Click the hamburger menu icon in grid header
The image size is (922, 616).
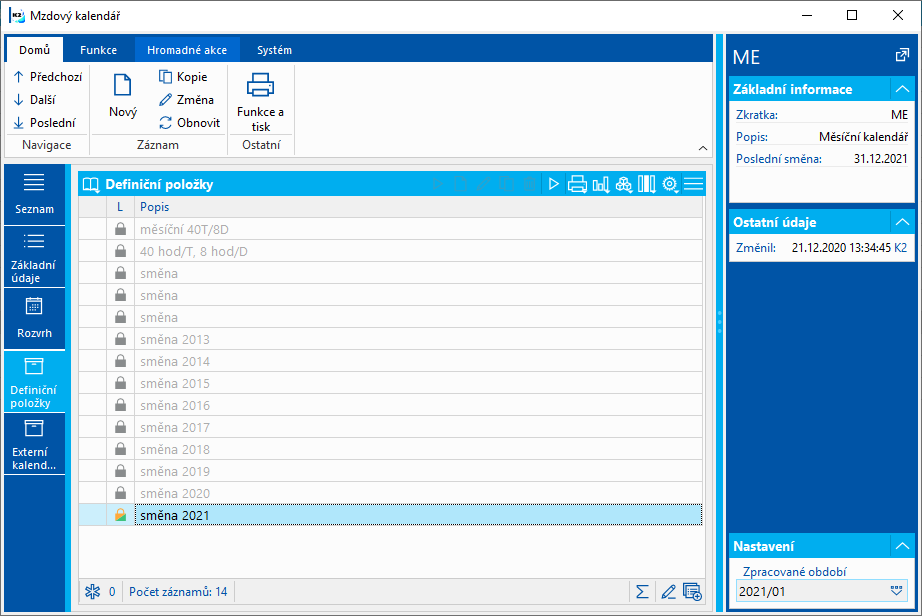(x=694, y=184)
